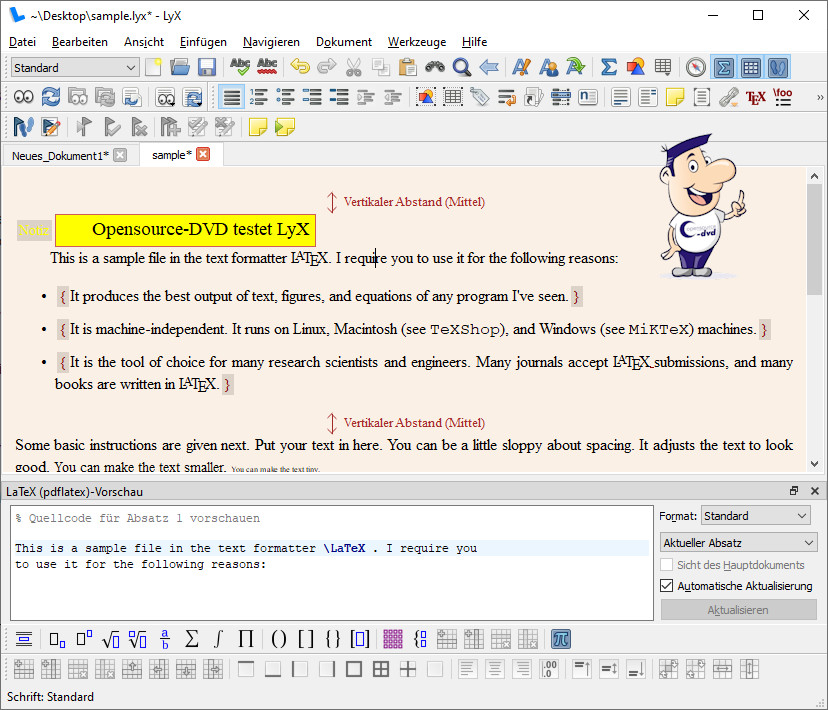Click the fraction icon in math toolbar

pos(165,638)
